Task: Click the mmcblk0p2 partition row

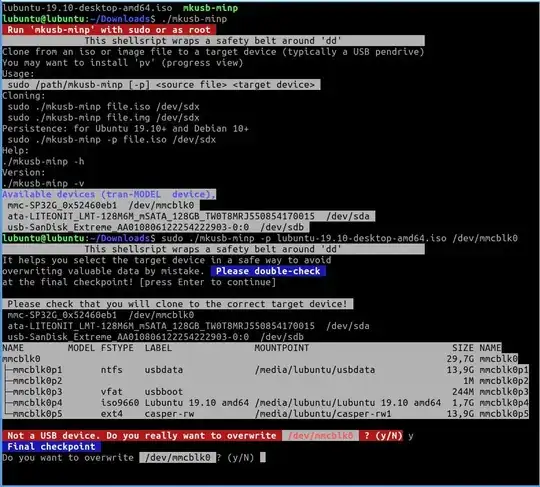Action: tap(265, 381)
